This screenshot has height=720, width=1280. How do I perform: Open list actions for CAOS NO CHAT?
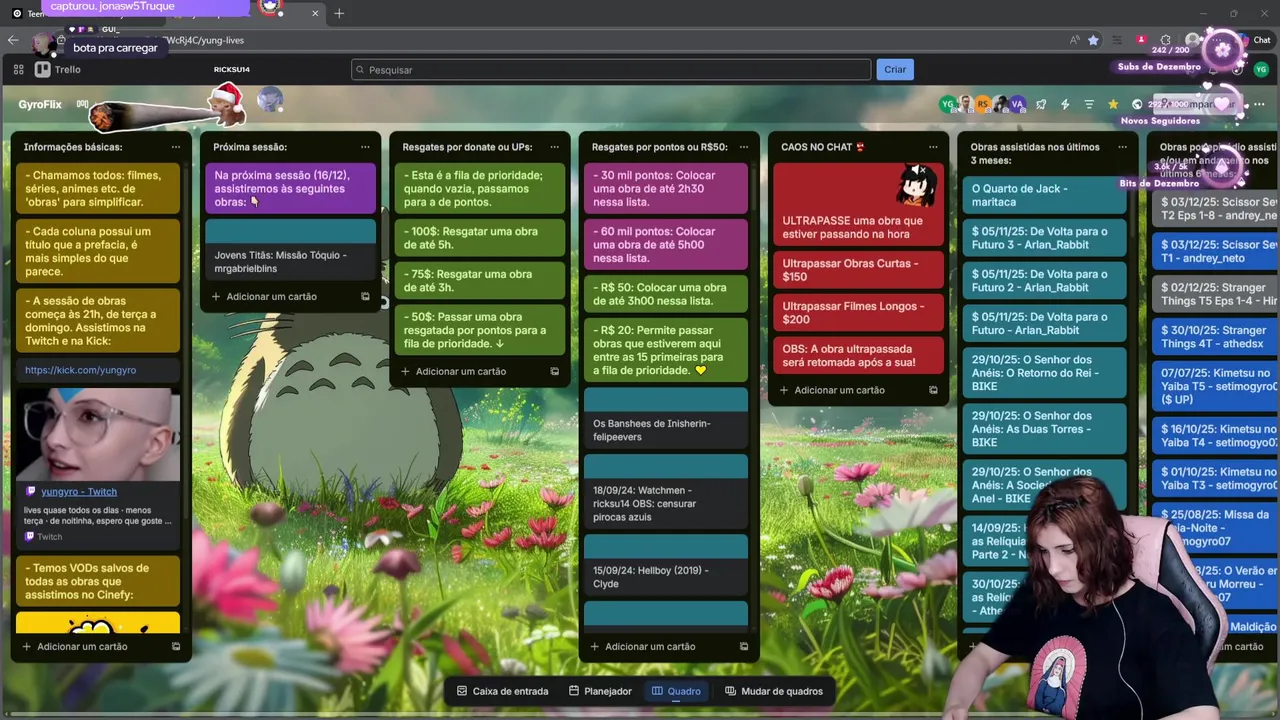(x=933, y=147)
